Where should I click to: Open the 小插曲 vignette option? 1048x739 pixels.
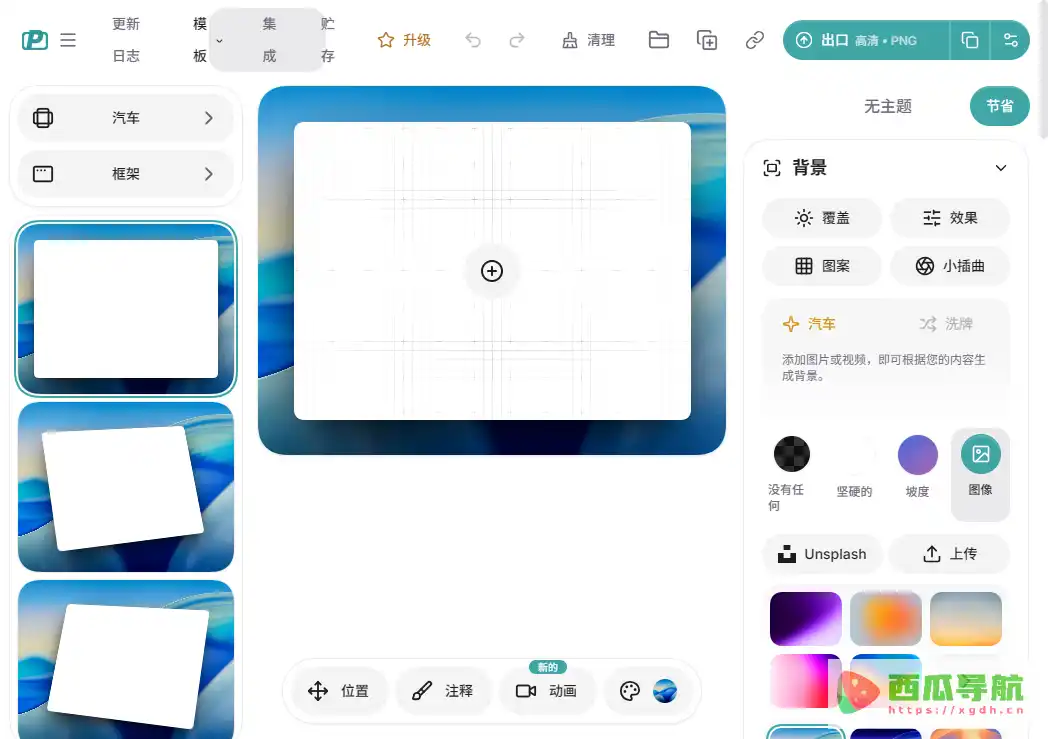950,266
